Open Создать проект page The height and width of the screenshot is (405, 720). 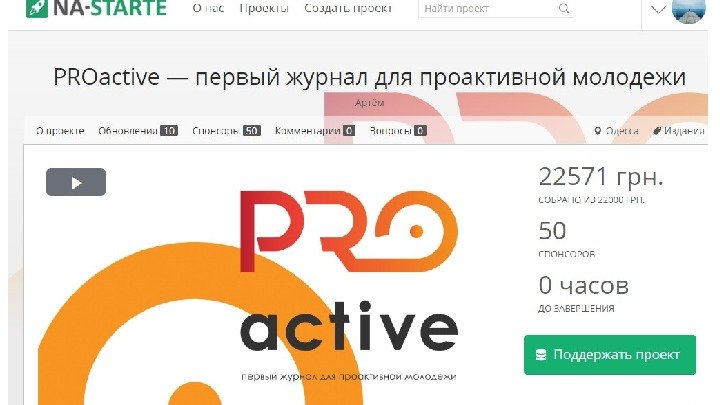tap(348, 8)
